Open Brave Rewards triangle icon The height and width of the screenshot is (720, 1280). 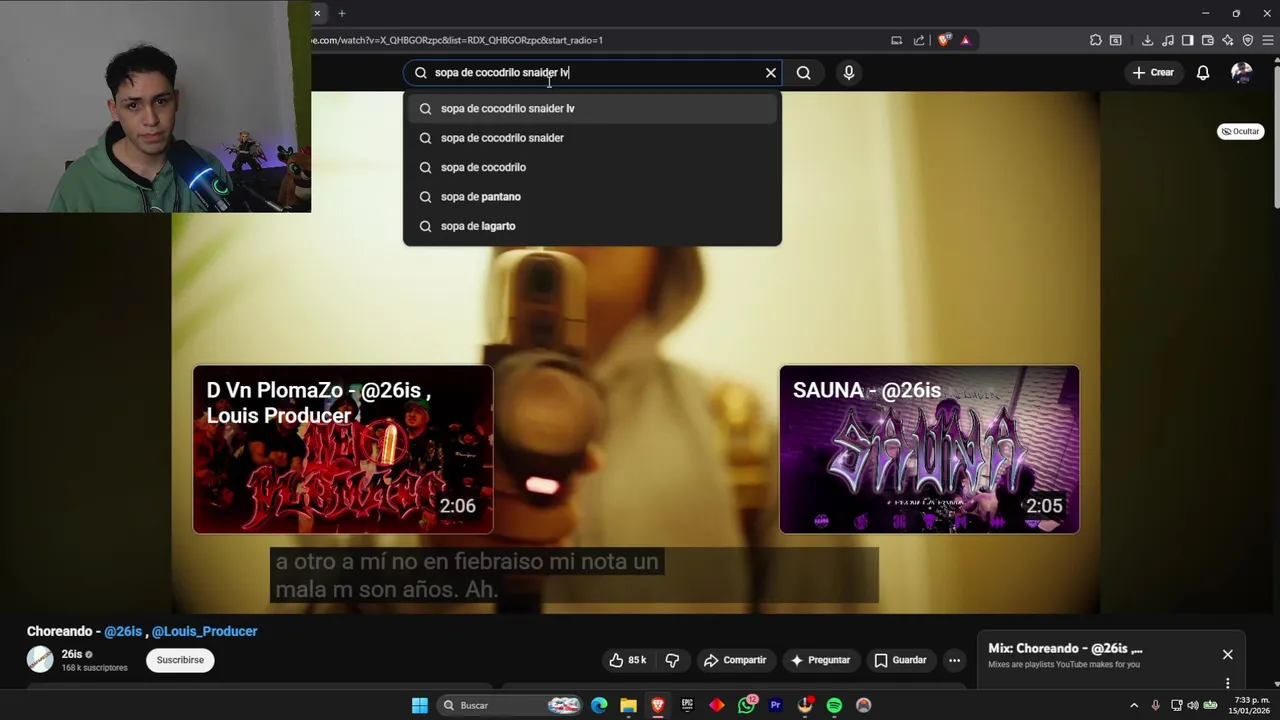(x=965, y=41)
